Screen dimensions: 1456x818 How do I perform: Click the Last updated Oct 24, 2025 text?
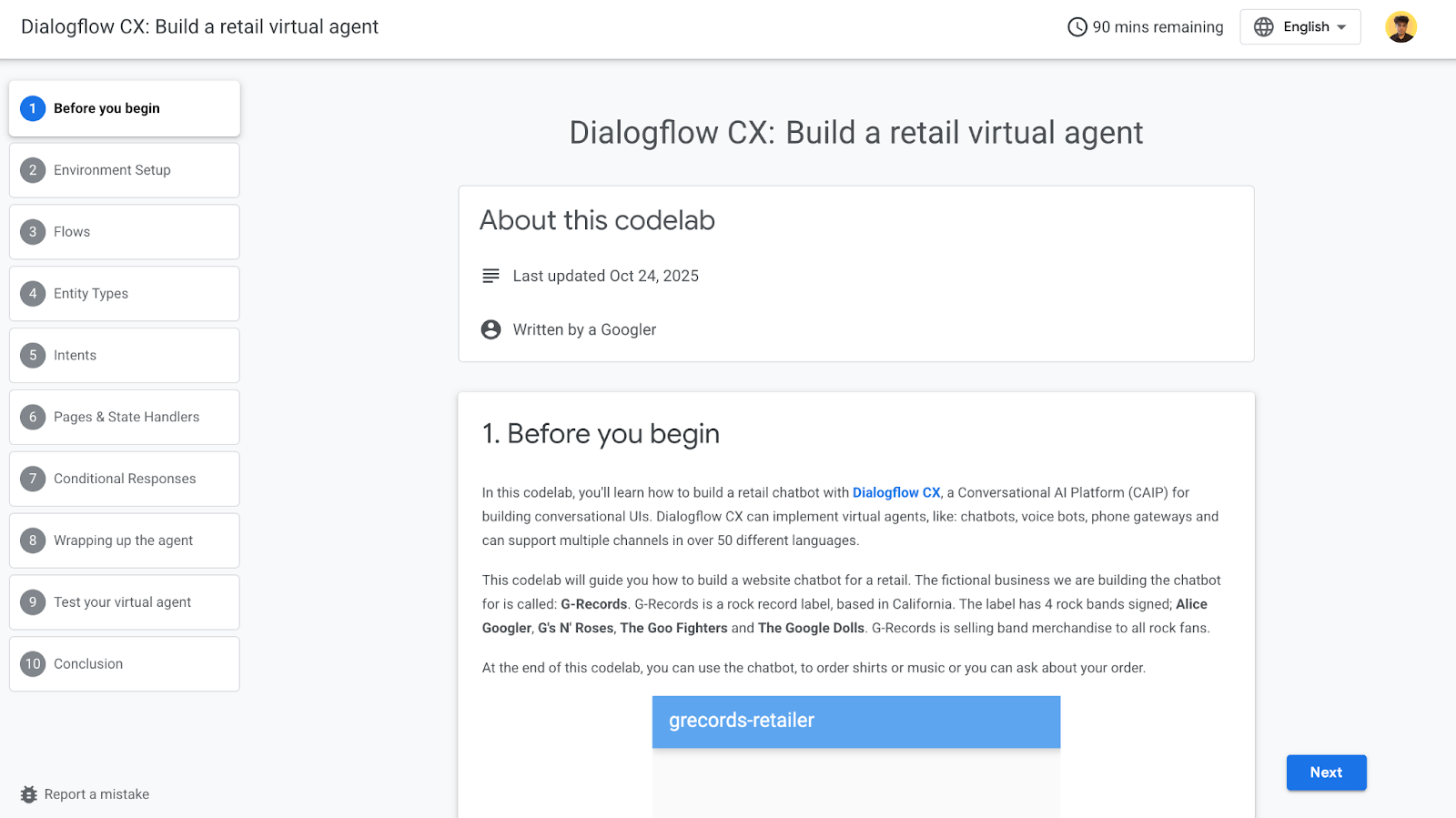pos(605,276)
